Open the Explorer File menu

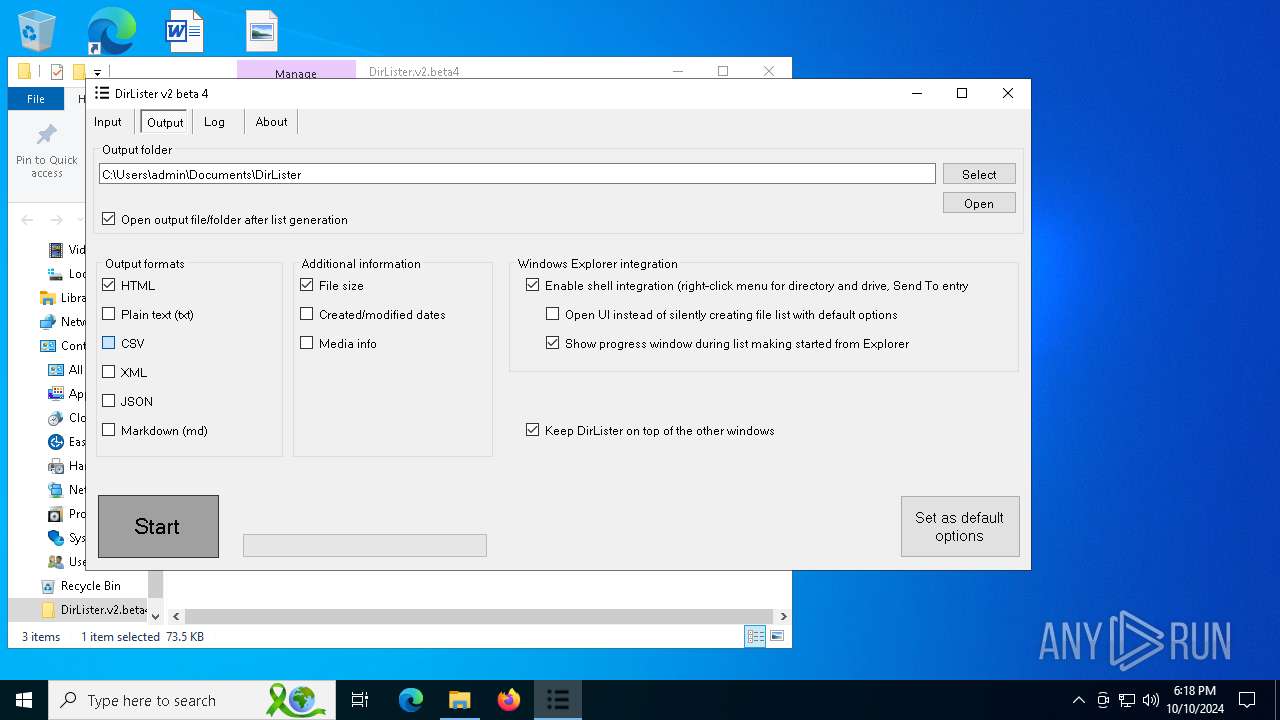coord(36,99)
